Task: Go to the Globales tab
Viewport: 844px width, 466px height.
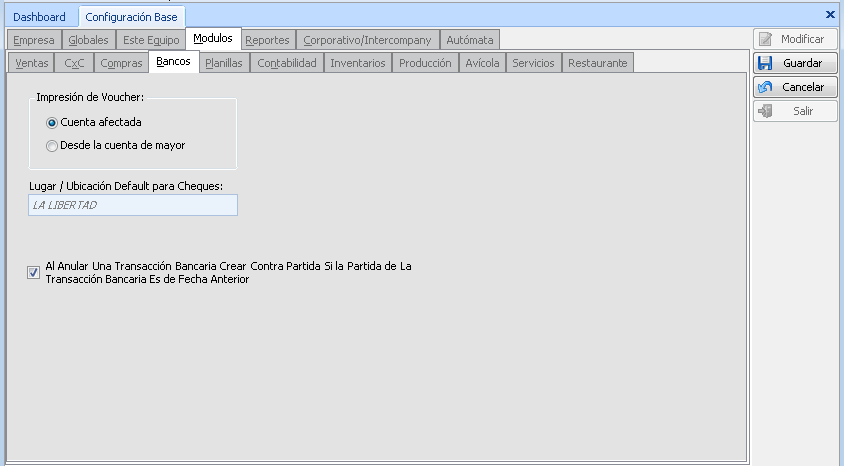Action: pyautogui.click(x=88, y=40)
